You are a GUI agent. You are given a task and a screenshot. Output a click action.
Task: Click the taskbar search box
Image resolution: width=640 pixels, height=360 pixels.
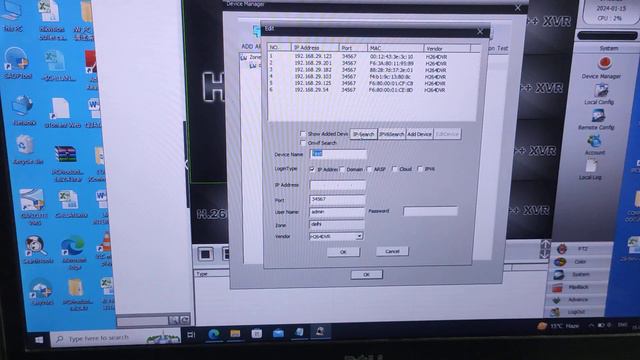coord(116,338)
